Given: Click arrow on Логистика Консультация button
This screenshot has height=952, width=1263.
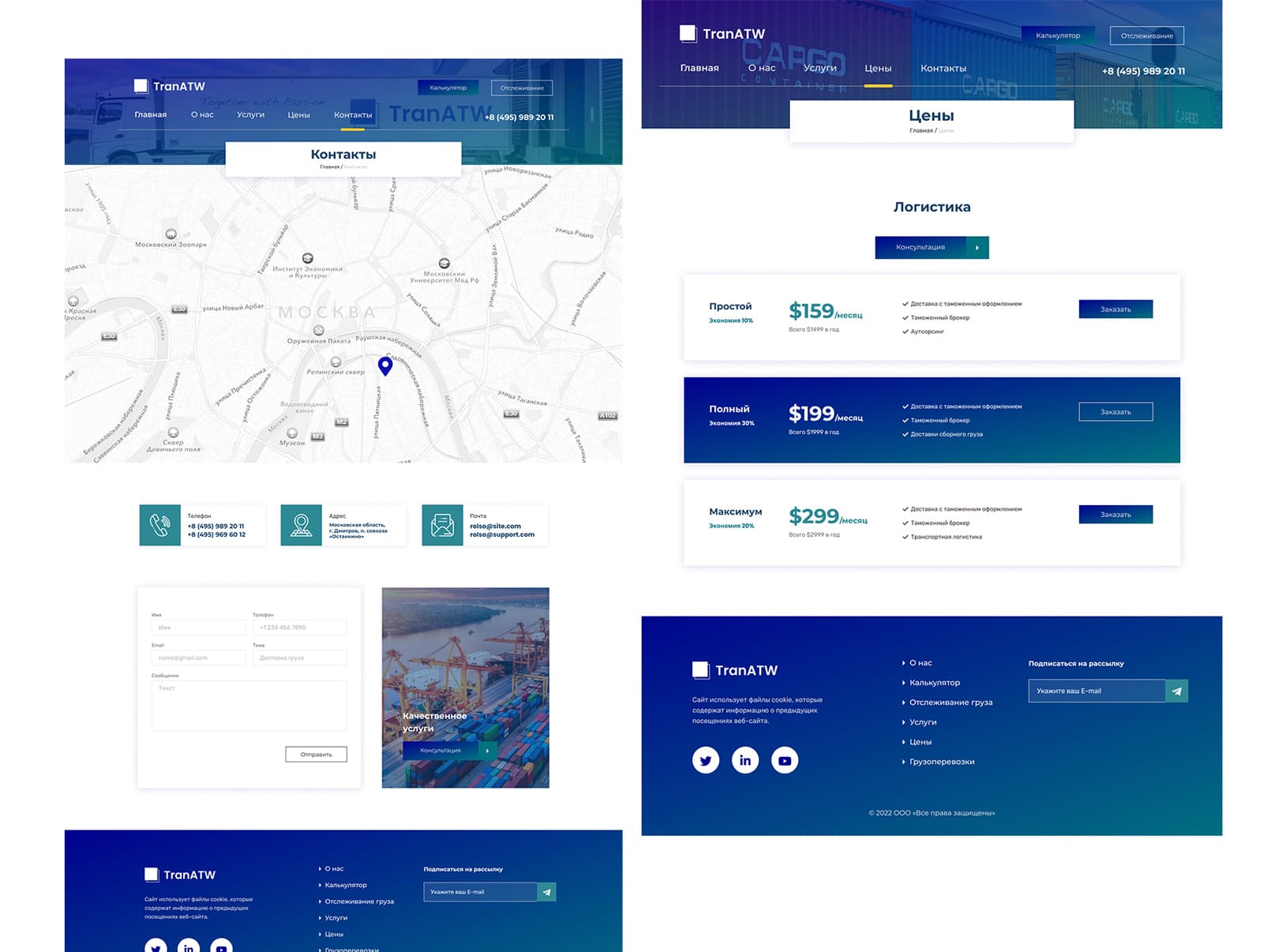Looking at the screenshot, I should (977, 247).
